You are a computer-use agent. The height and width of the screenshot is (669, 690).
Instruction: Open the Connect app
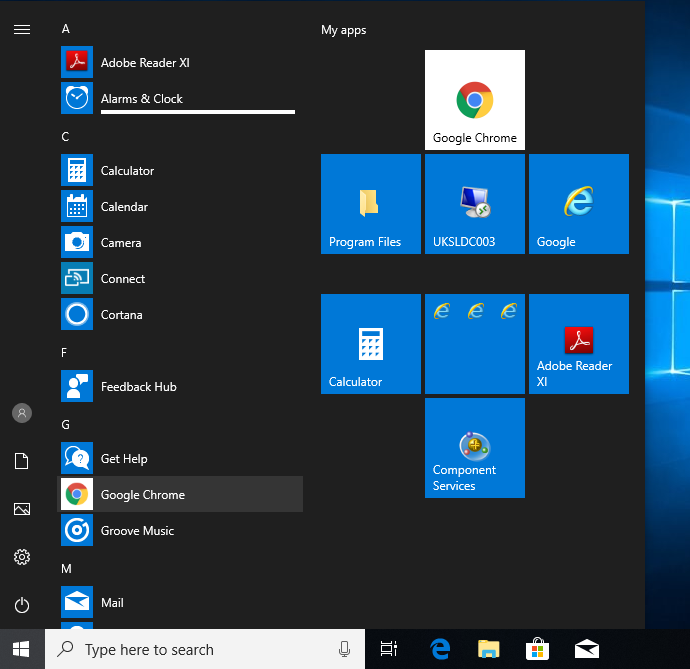click(x=180, y=279)
